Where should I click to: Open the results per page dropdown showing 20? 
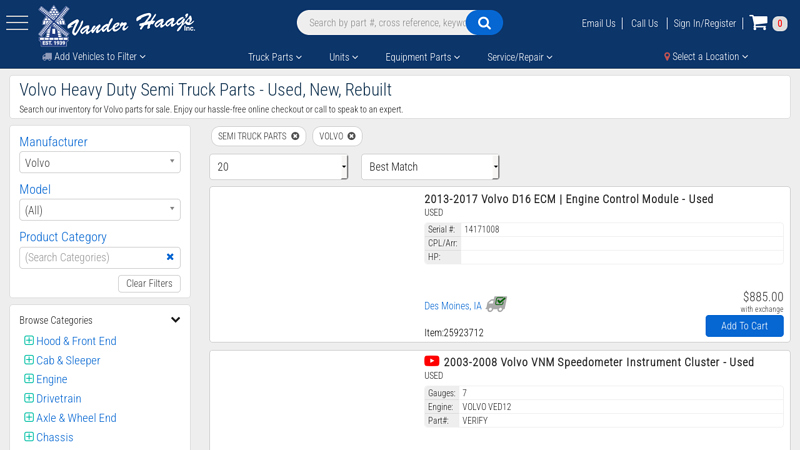click(x=279, y=167)
